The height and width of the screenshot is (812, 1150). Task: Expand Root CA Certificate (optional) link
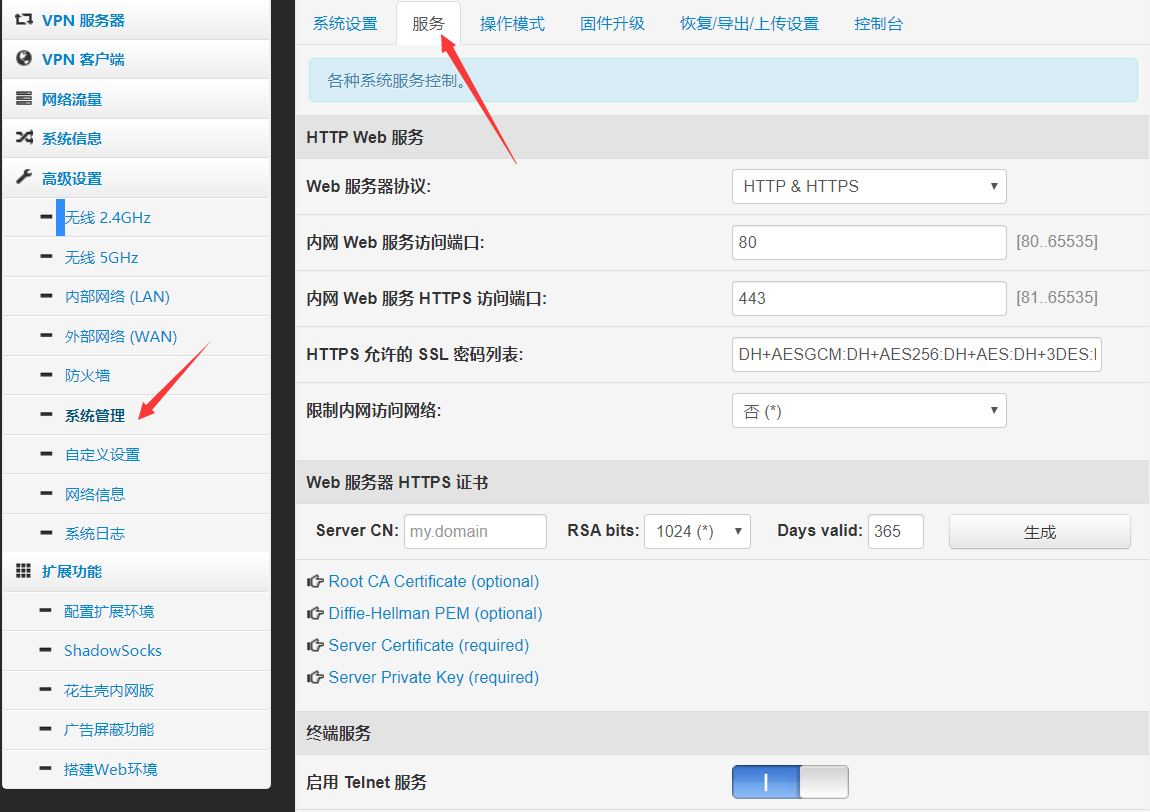433,582
